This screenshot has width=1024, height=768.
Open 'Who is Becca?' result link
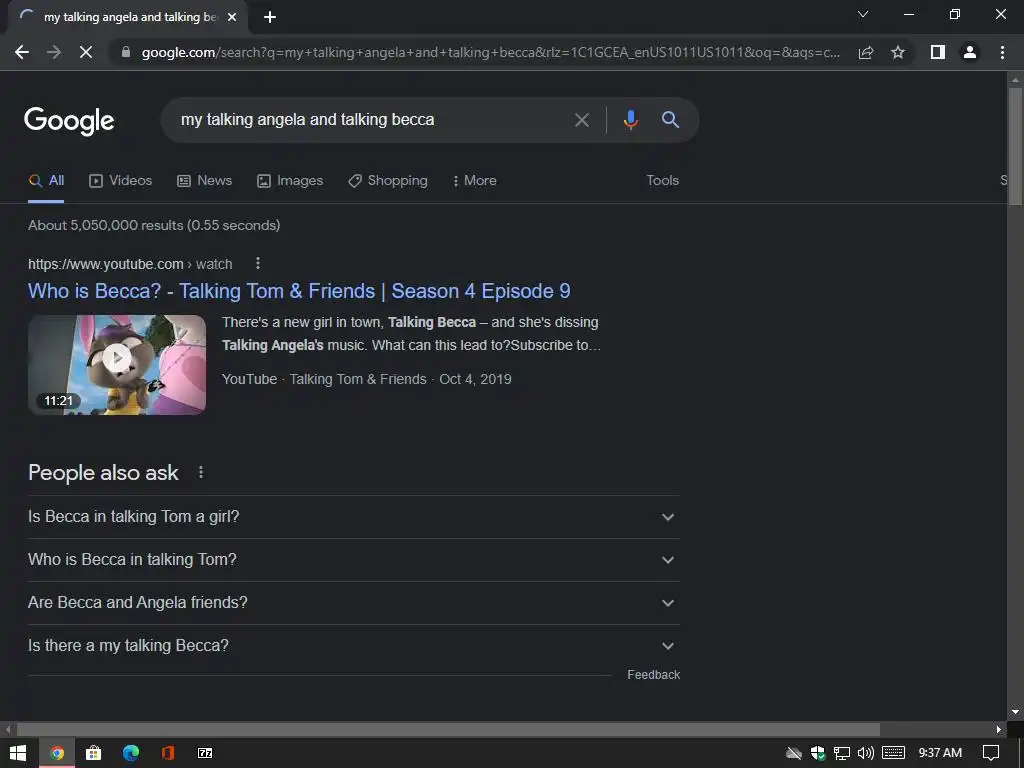pyautogui.click(x=299, y=291)
